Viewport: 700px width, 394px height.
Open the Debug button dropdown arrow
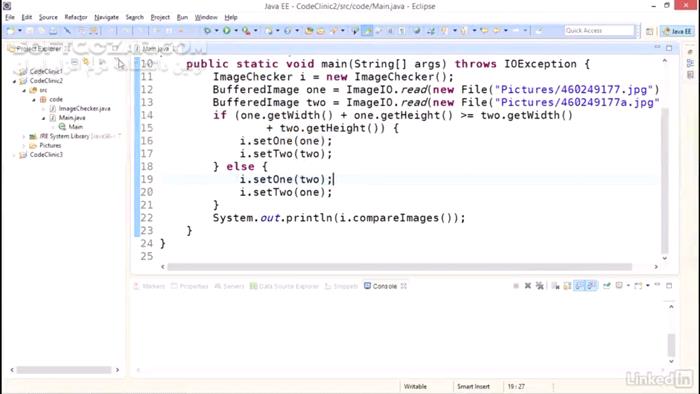point(216,30)
